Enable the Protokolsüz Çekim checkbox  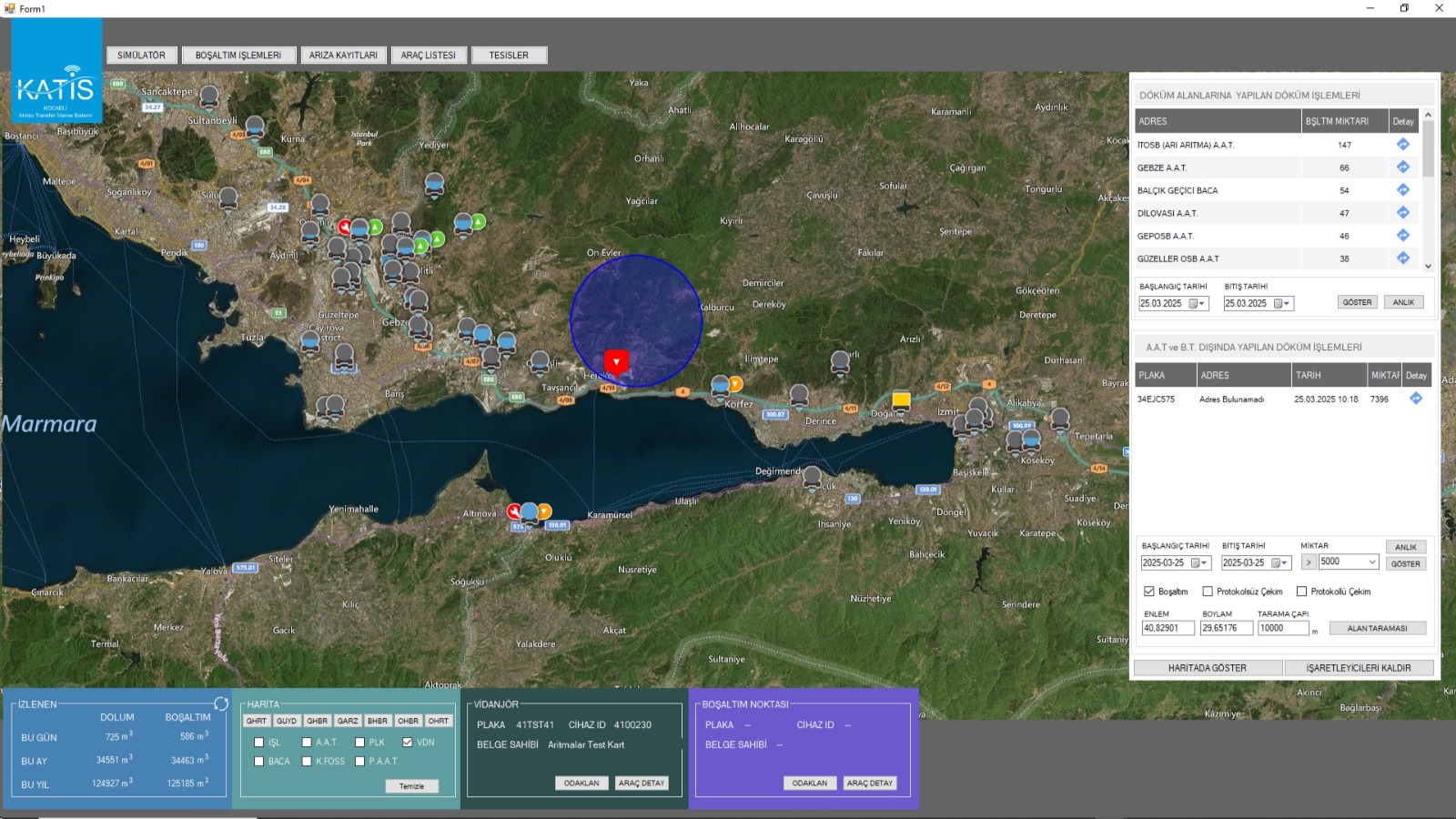click(1208, 591)
